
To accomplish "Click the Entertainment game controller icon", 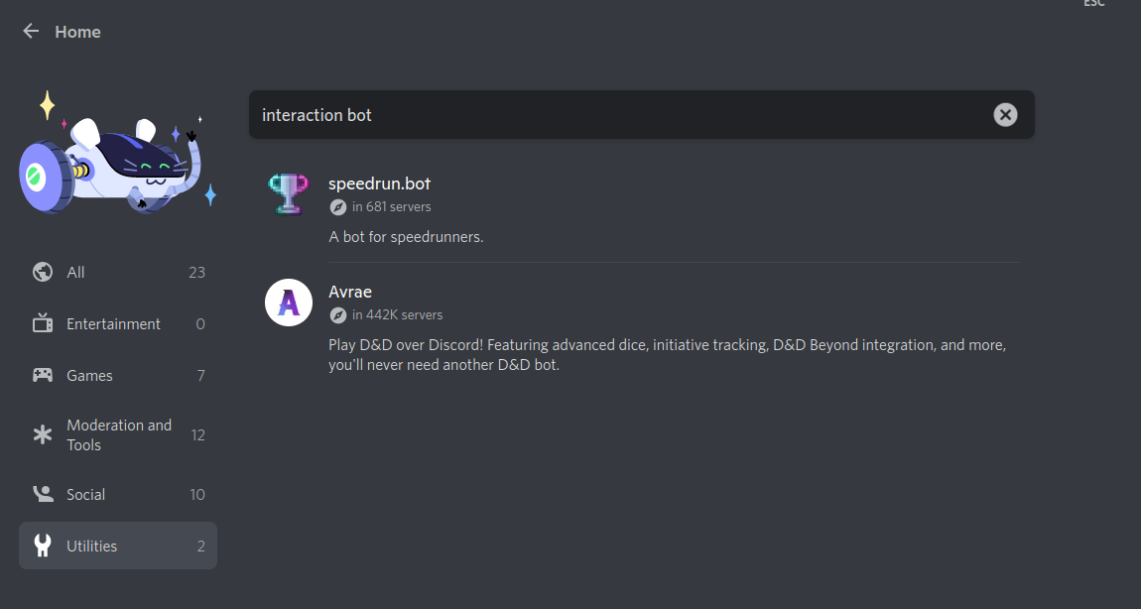I will coord(41,323).
